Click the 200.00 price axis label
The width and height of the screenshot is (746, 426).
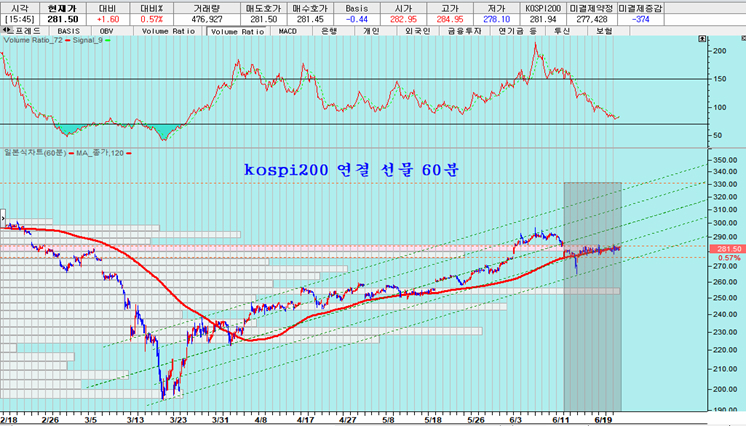click(x=725, y=389)
